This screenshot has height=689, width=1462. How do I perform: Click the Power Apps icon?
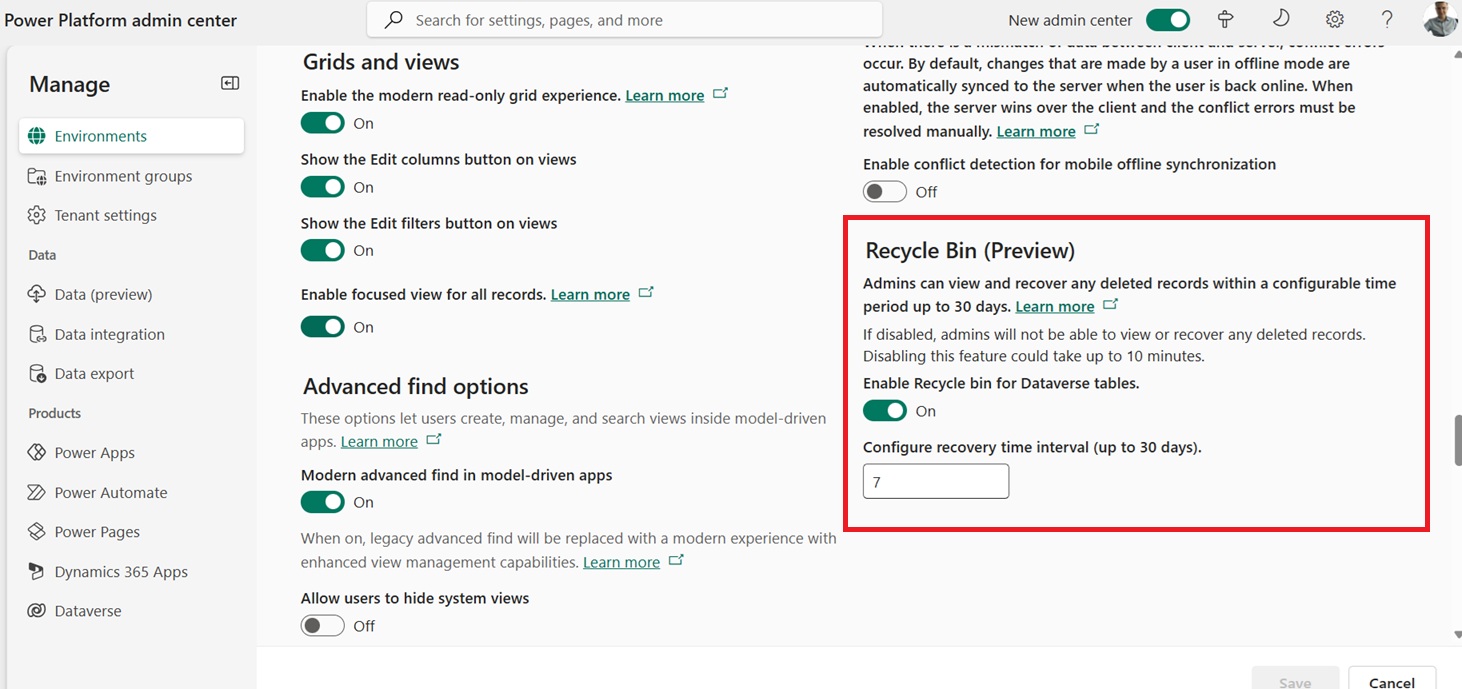(37, 453)
